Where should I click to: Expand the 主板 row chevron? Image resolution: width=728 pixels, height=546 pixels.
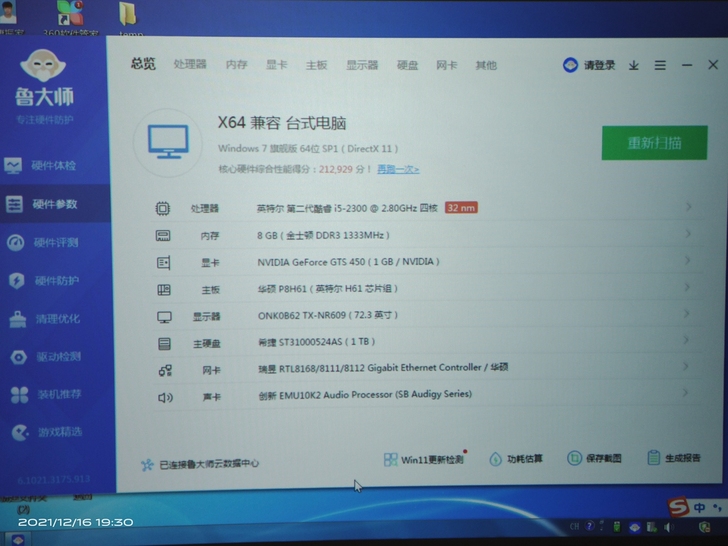(x=687, y=287)
